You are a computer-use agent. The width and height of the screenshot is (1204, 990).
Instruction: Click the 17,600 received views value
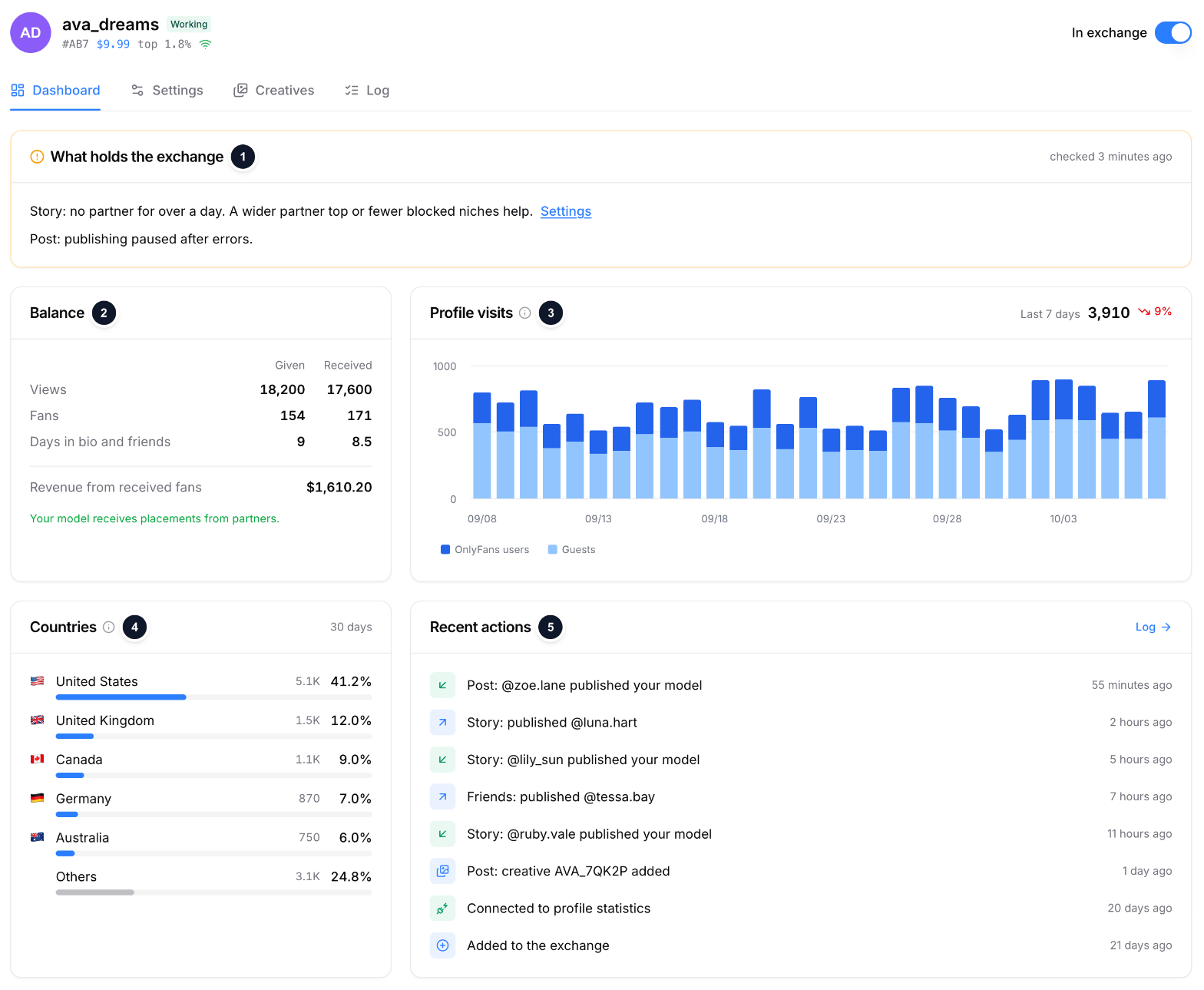point(349,389)
